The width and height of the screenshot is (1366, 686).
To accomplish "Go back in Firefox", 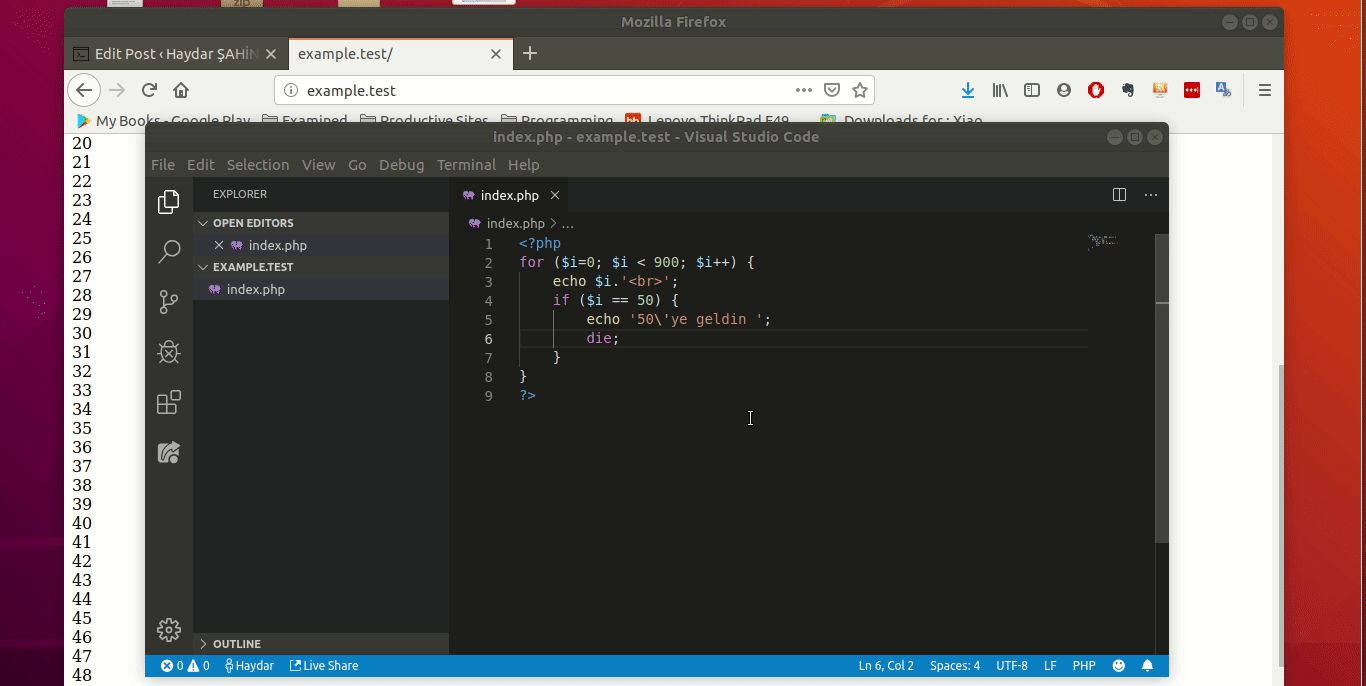I will point(84,90).
